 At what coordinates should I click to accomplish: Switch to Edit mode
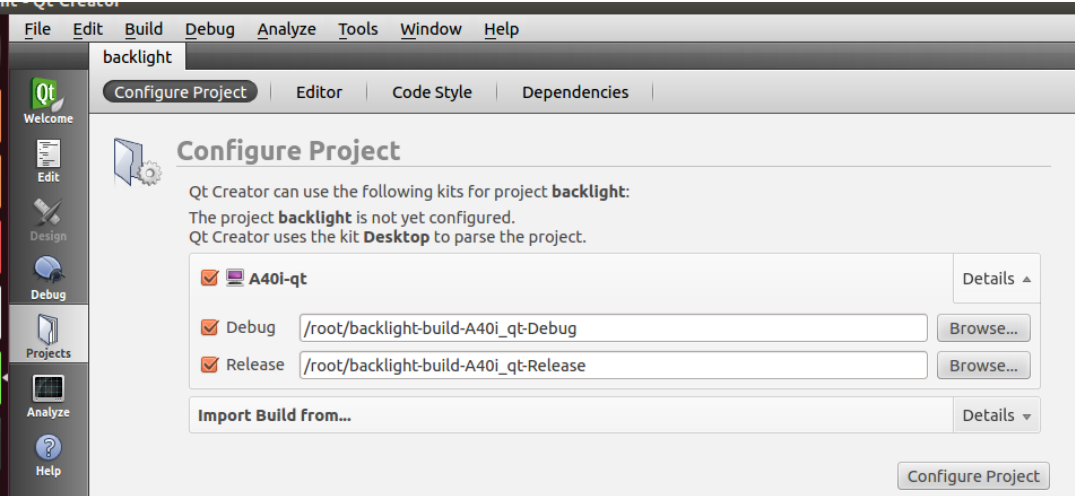pos(48,160)
